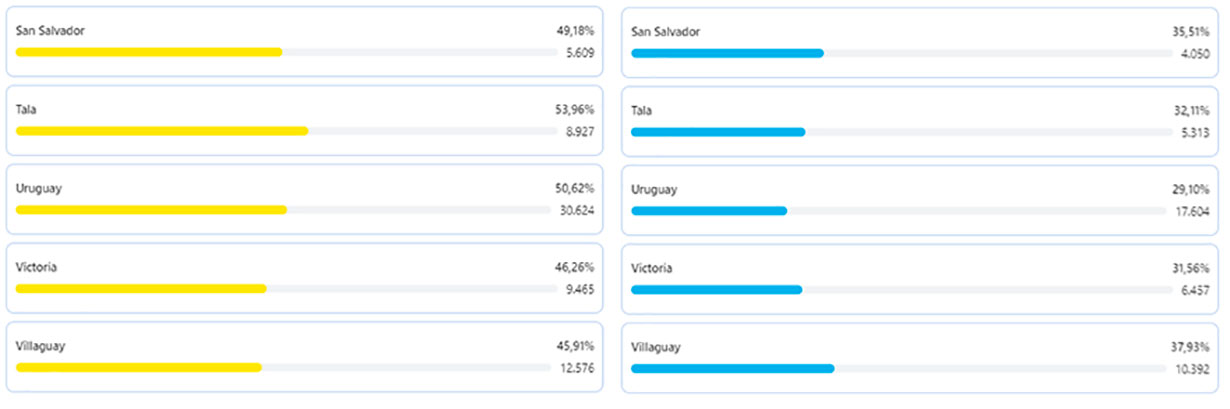The image size is (1230, 409).
Task: Select the yellow Tala progress bar
Action: coord(162,131)
